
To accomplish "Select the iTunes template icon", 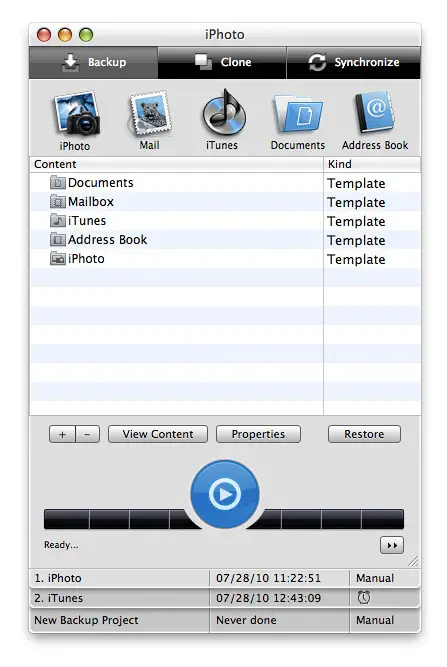I will [223, 112].
